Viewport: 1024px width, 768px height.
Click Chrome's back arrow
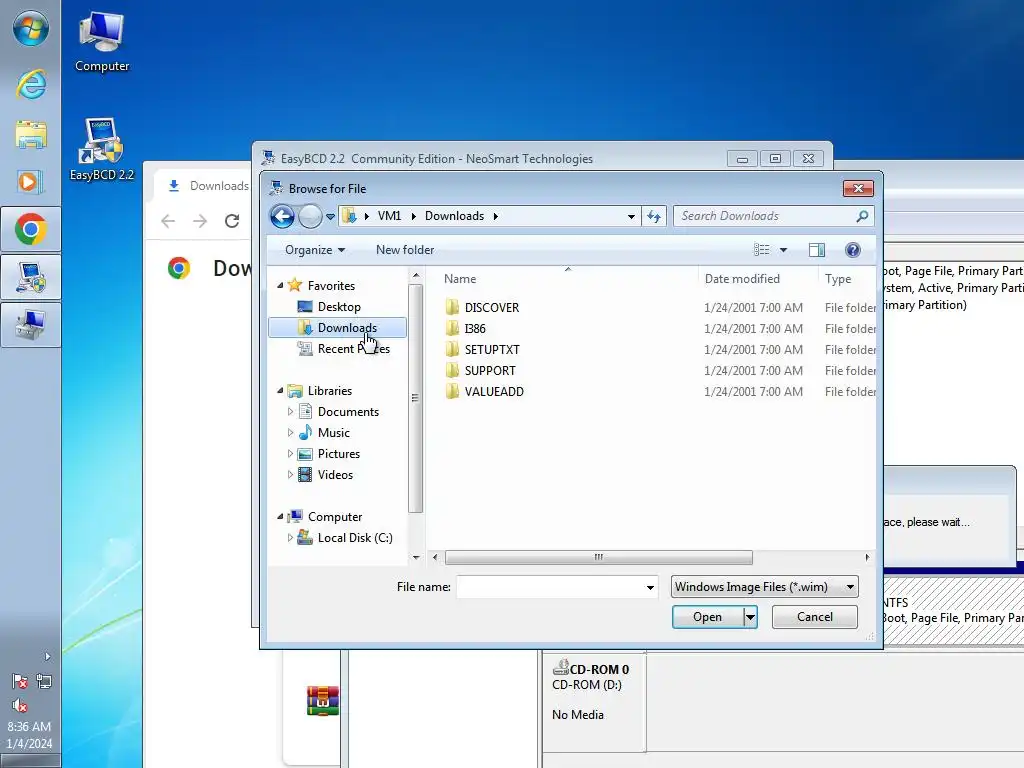[168, 221]
